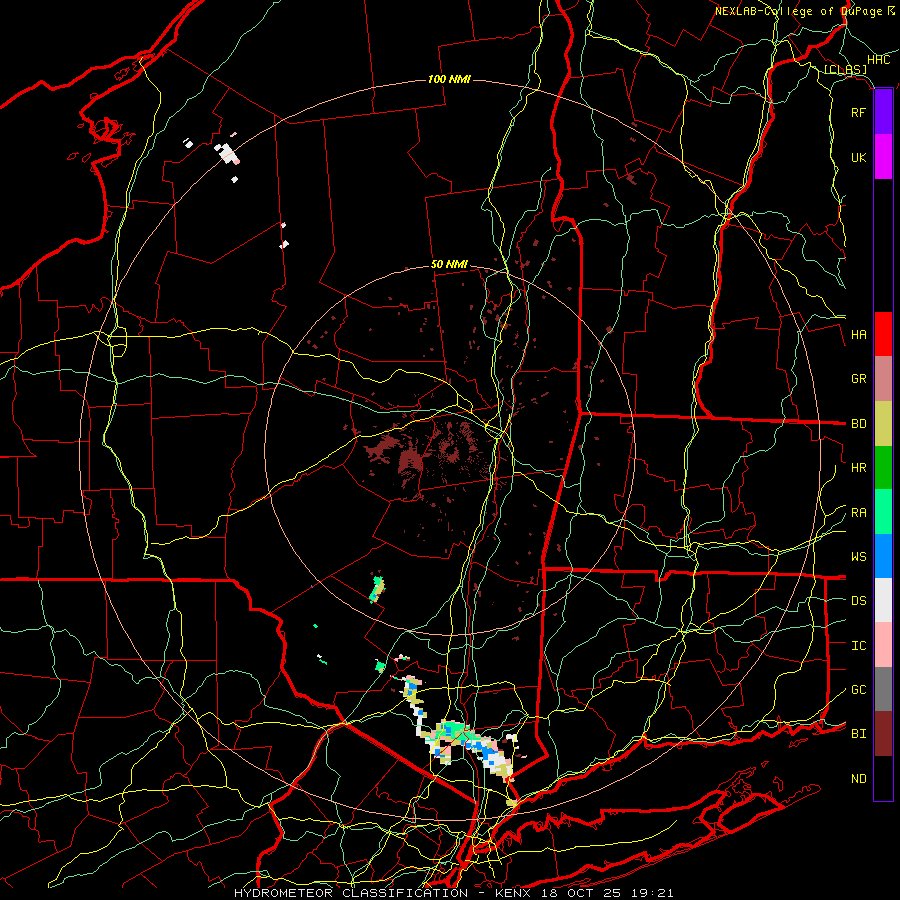The image size is (900, 900).
Task: Click the HHC product label
Action: coord(878,60)
